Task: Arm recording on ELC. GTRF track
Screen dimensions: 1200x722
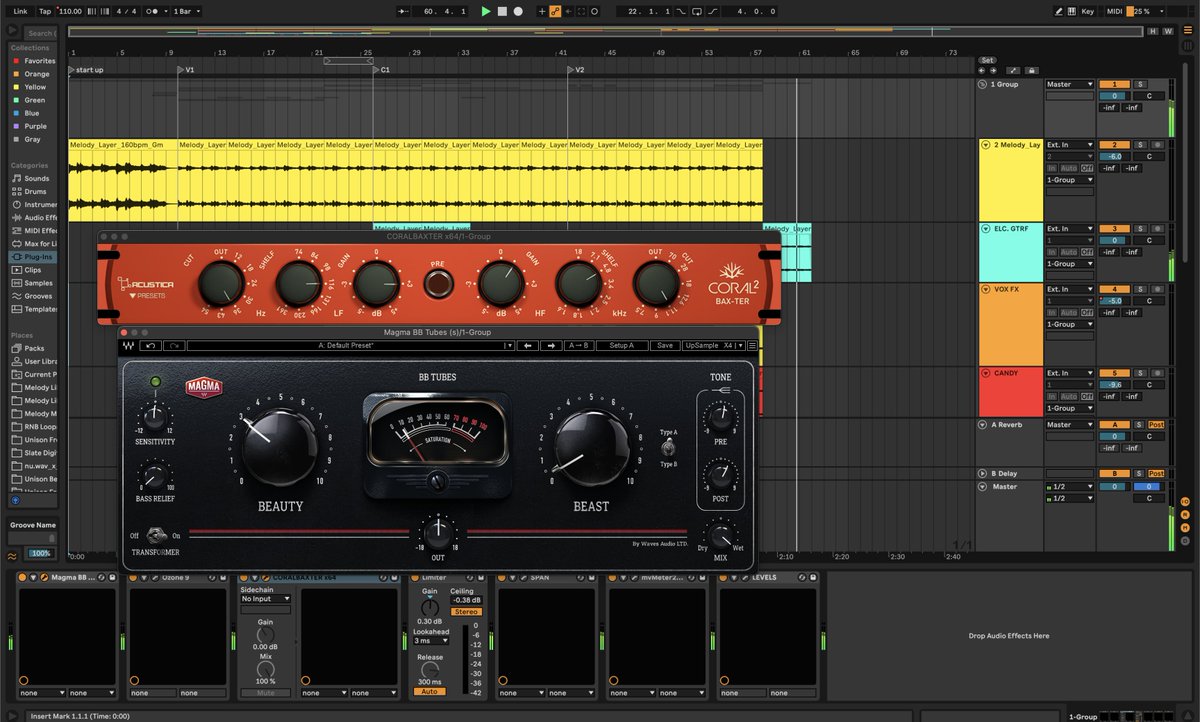Action: 1156,229
